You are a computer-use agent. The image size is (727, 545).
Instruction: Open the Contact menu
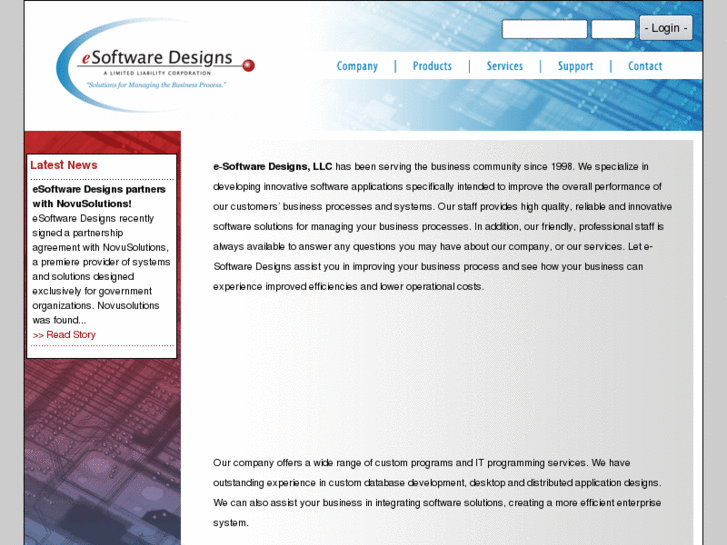[645, 66]
